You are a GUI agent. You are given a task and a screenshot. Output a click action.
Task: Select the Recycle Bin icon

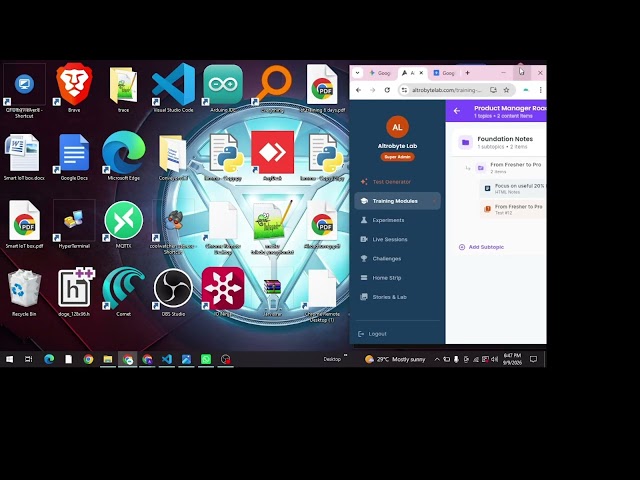coord(24,292)
